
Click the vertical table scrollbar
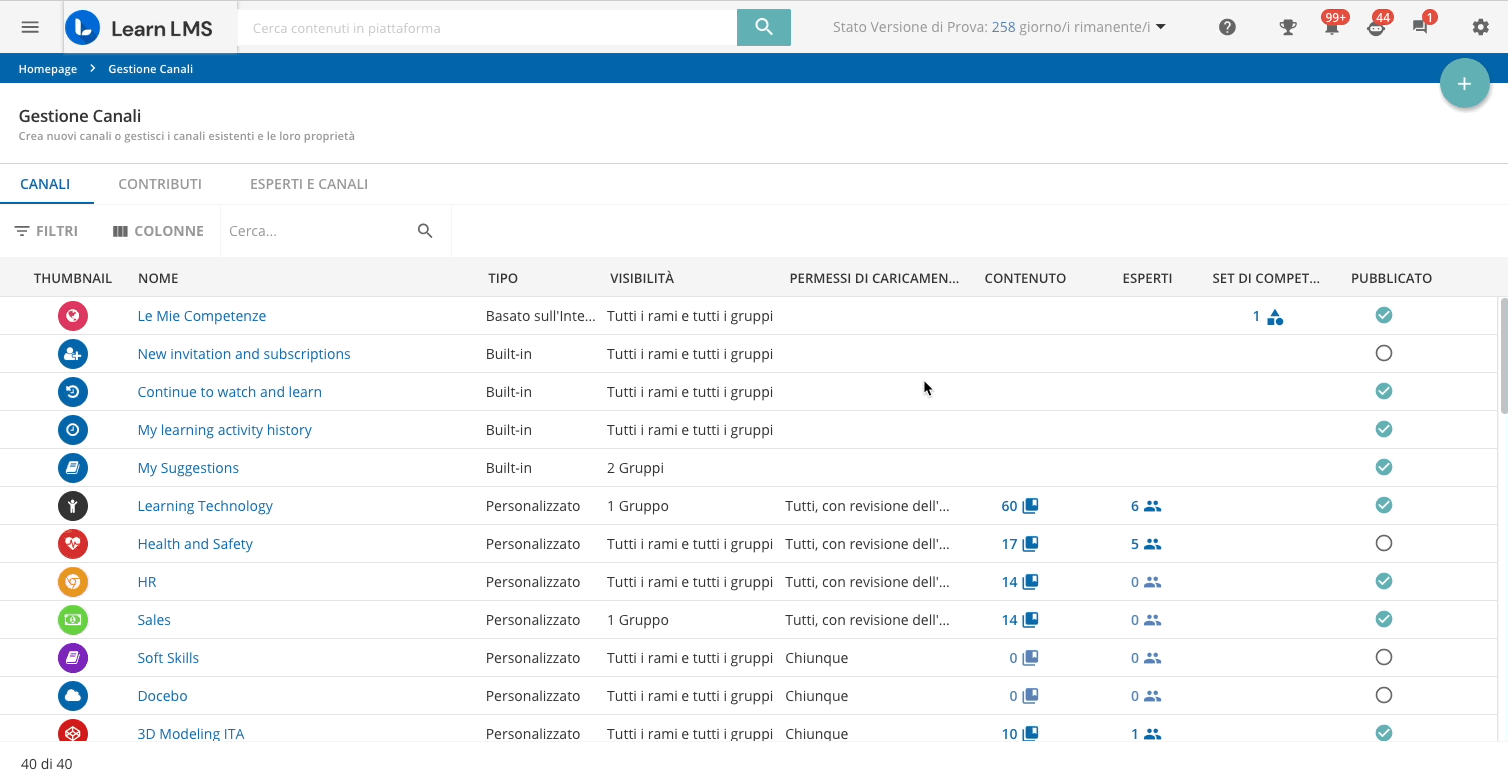click(x=1503, y=355)
